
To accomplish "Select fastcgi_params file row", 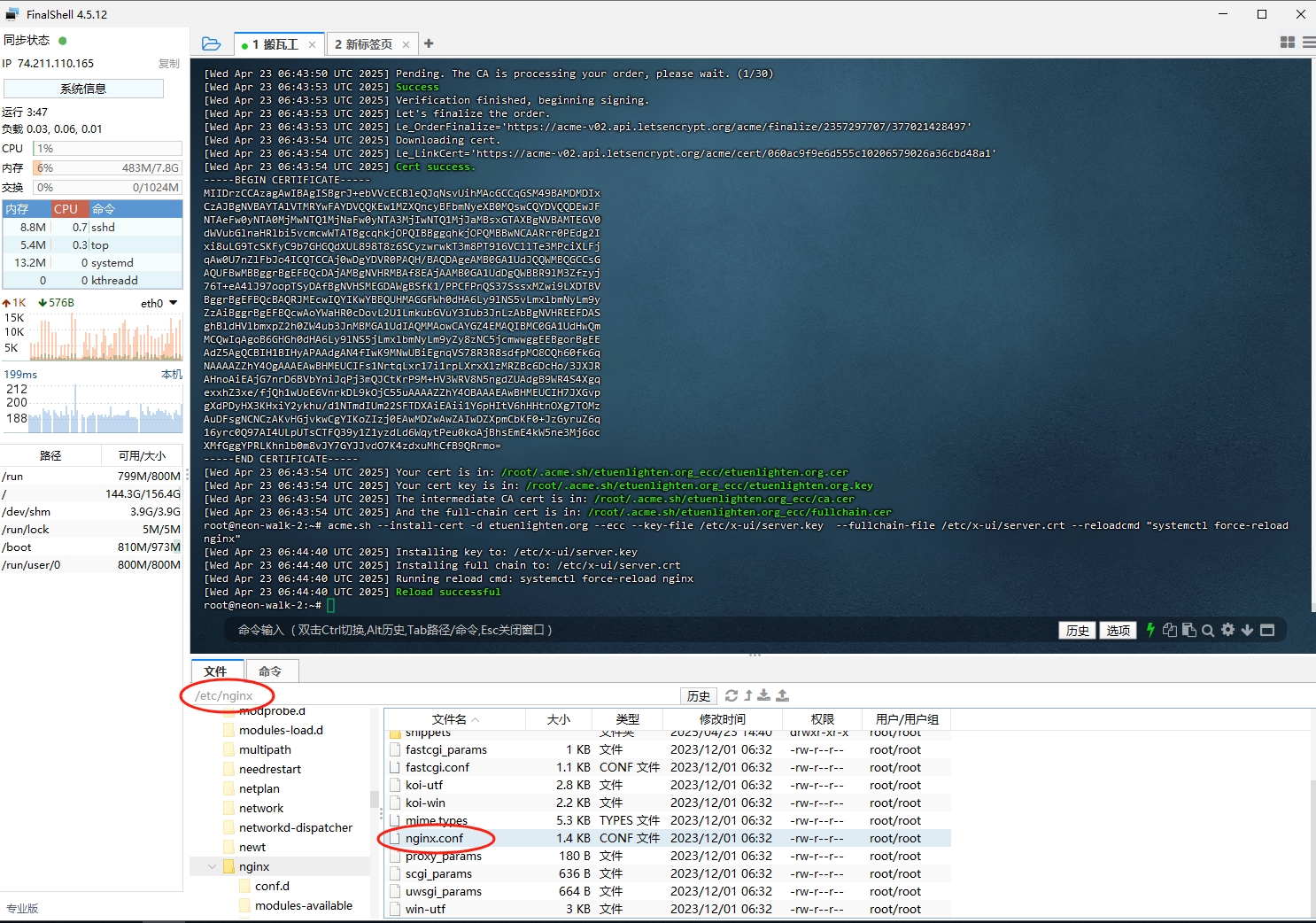I will pos(669,749).
